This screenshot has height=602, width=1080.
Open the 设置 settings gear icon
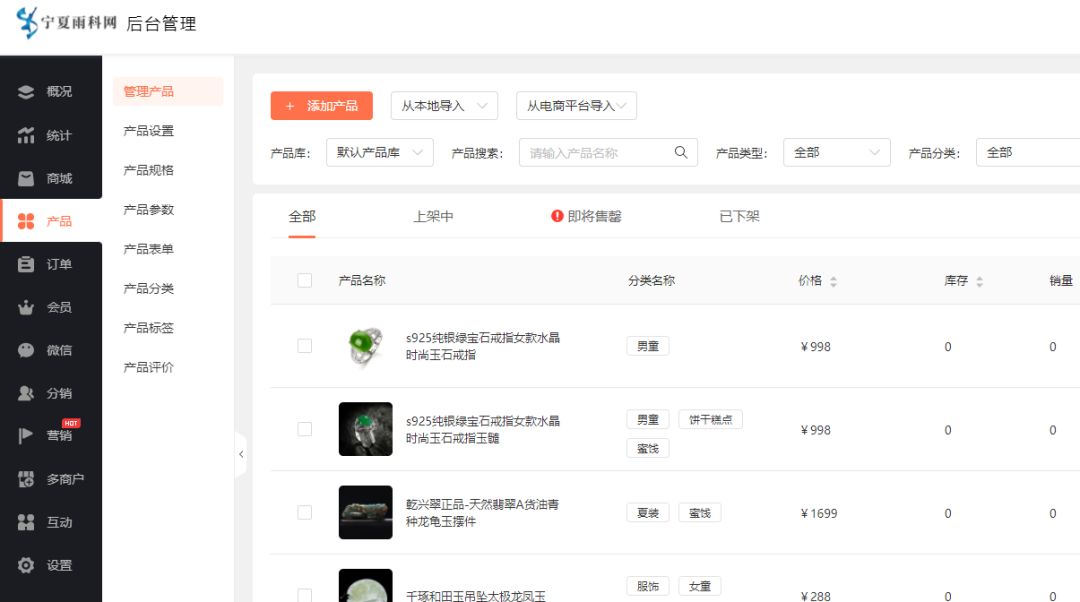[25, 565]
